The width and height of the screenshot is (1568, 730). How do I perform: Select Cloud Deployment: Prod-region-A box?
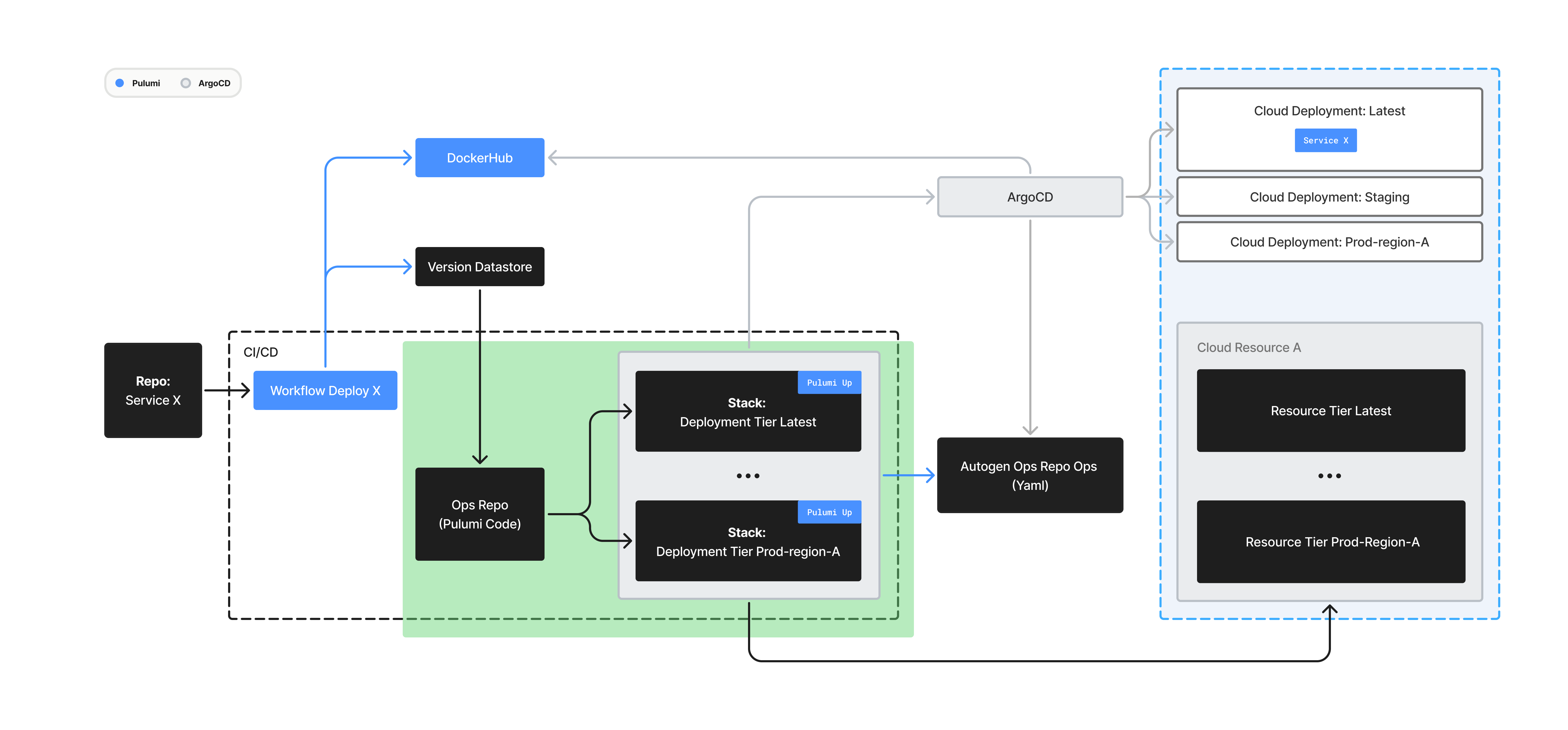tap(1329, 241)
